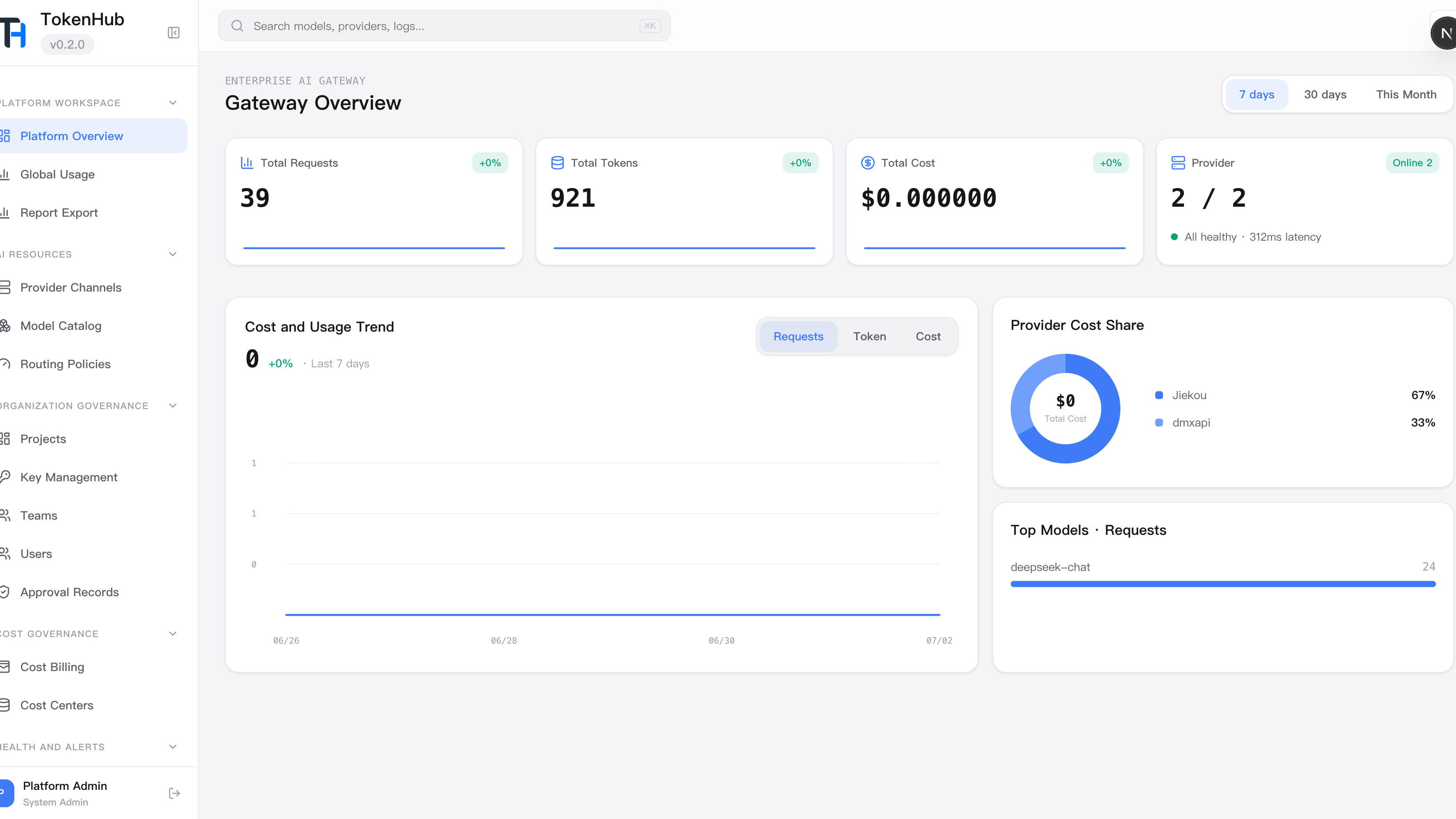
Task: Click the Total Tokens database icon
Action: [x=557, y=163]
